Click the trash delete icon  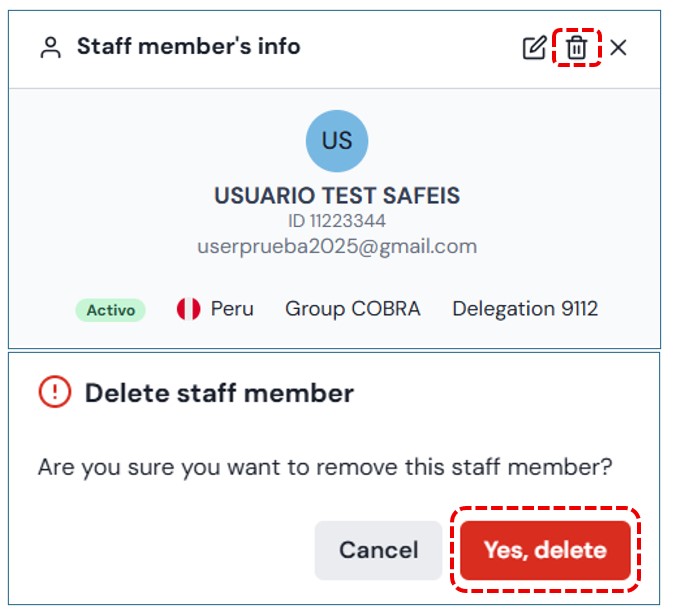(576, 47)
